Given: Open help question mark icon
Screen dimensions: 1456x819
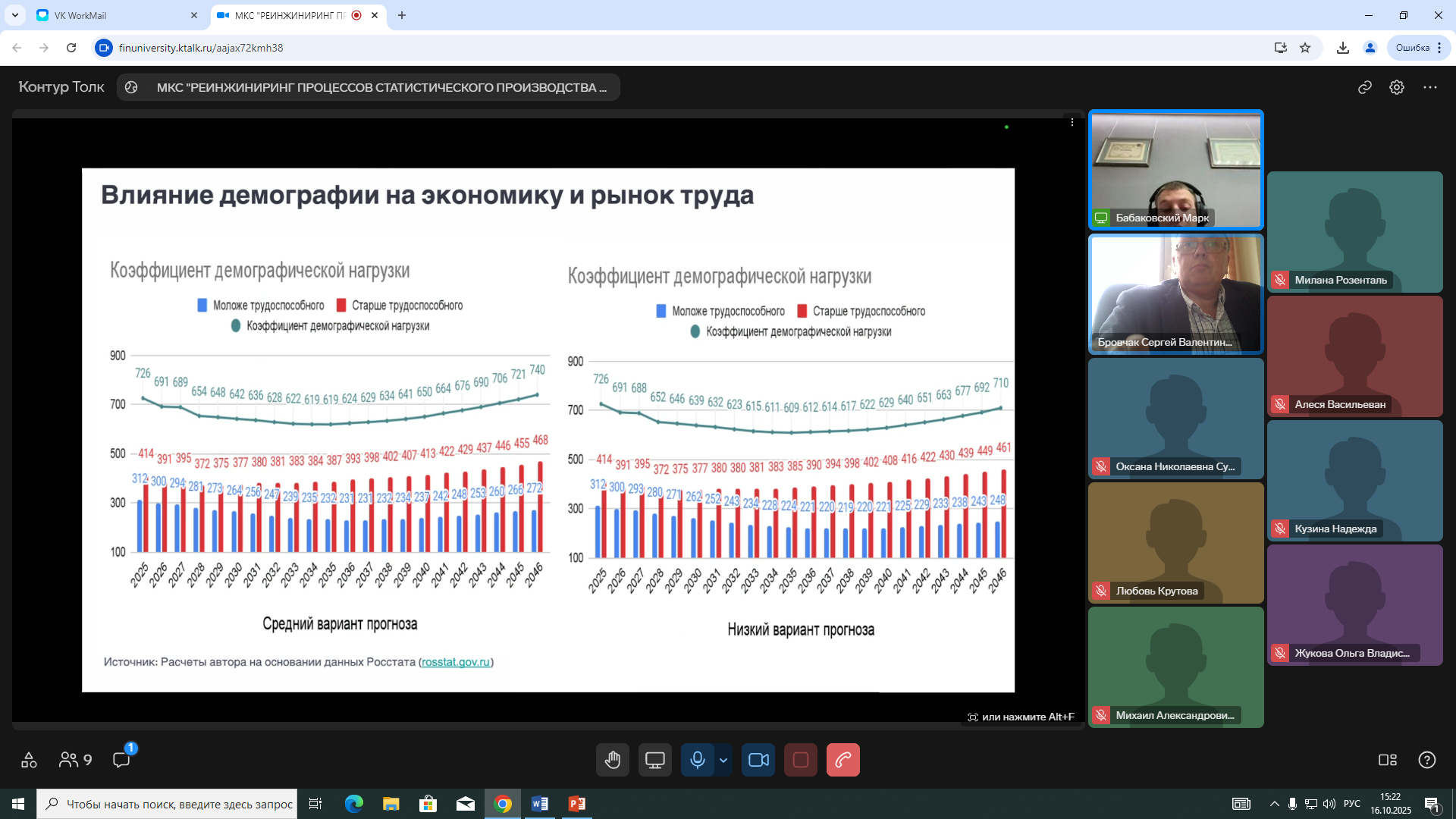Looking at the screenshot, I should [1426, 760].
